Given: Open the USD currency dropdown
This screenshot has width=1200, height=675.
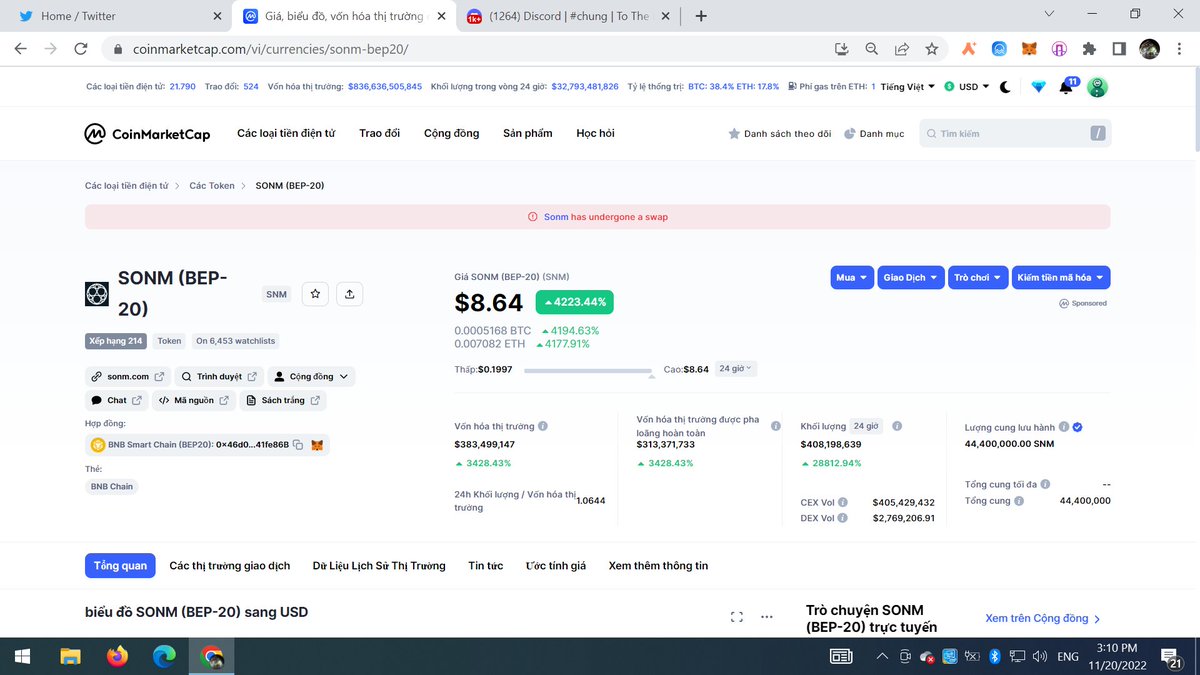Looking at the screenshot, I should pyautogui.click(x=967, y=87).
